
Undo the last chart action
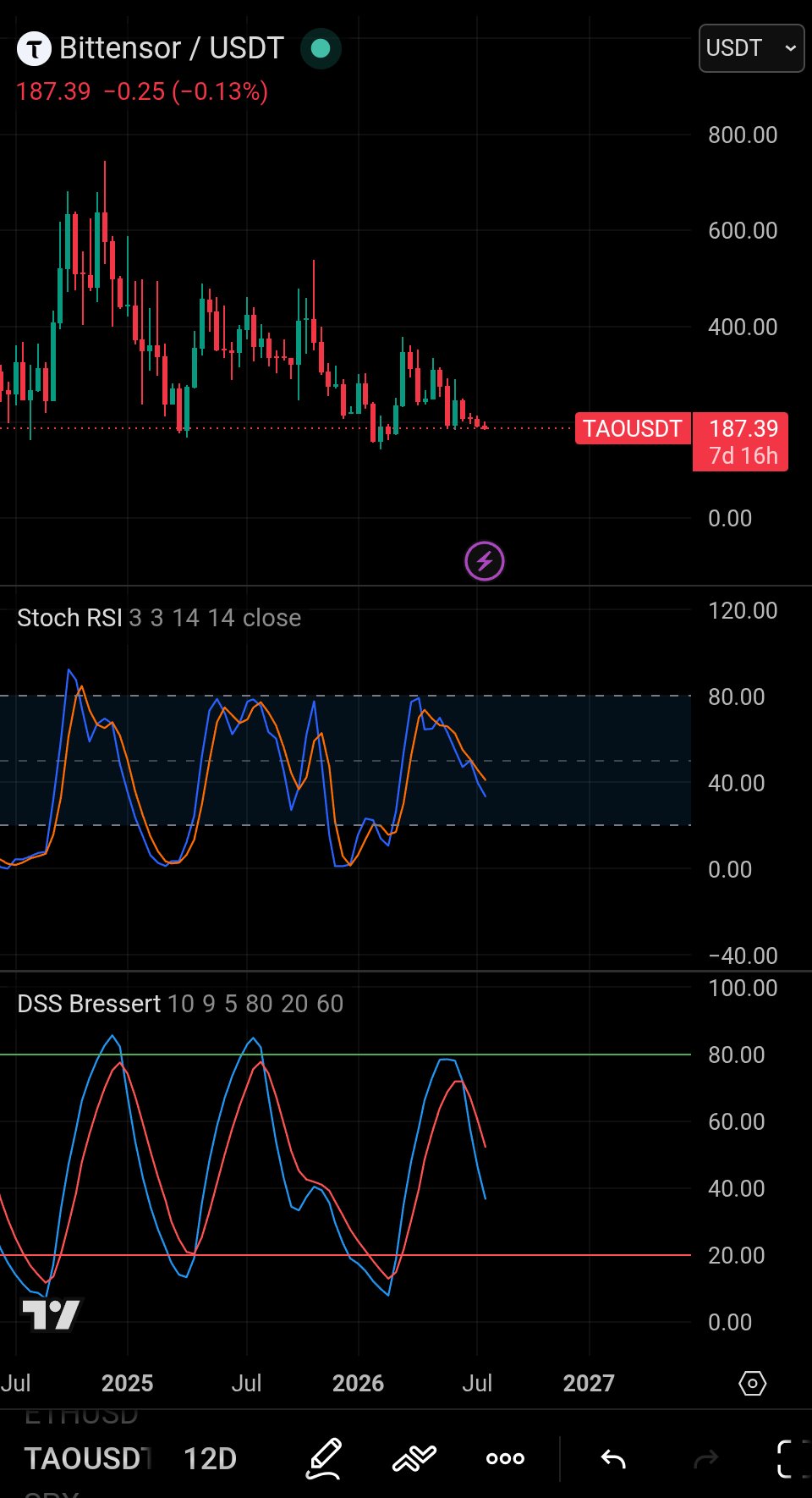pyautogui.click(x=613, y=1458)
